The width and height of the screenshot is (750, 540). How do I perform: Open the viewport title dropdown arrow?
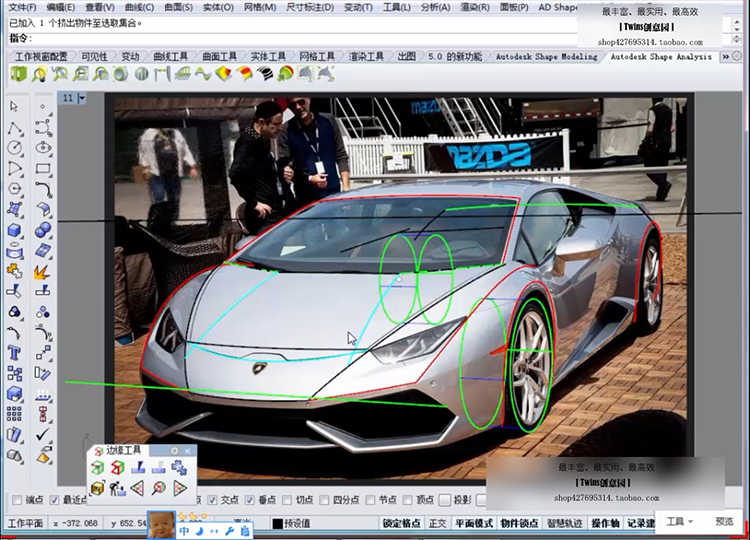[81, 98]
